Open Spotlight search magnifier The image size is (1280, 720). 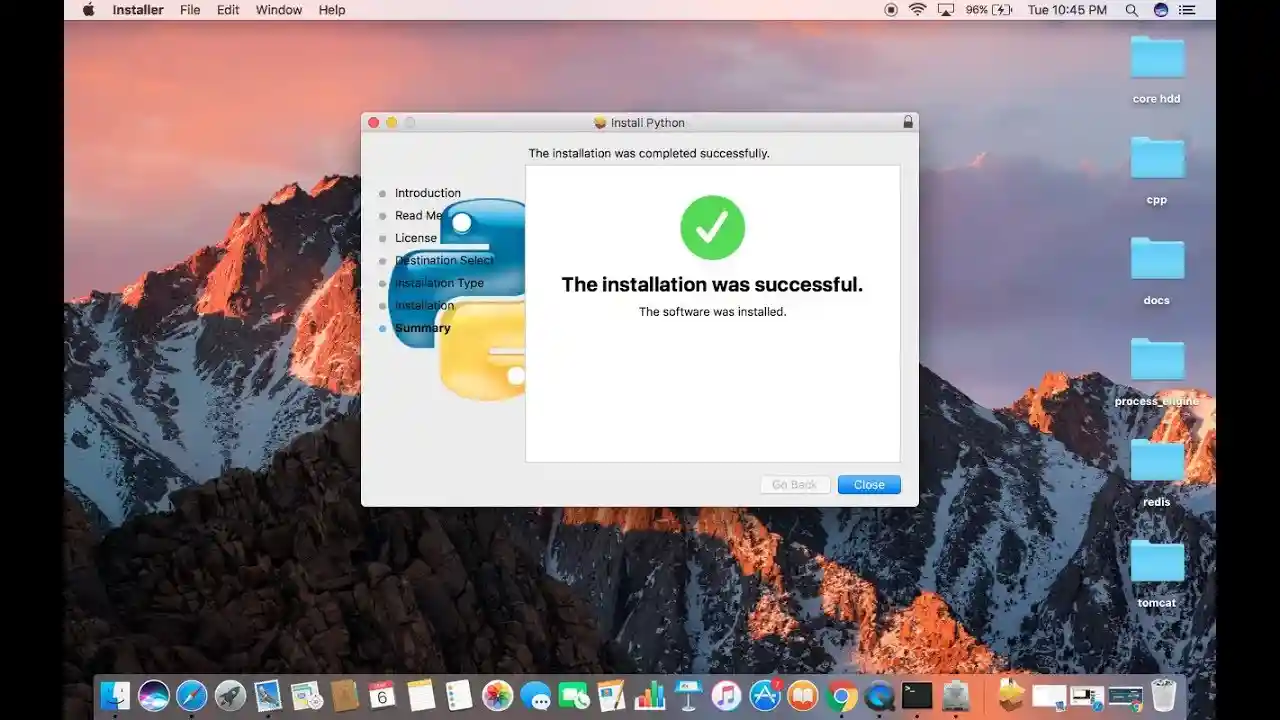pyautogui.click(x=1132, y=10)
